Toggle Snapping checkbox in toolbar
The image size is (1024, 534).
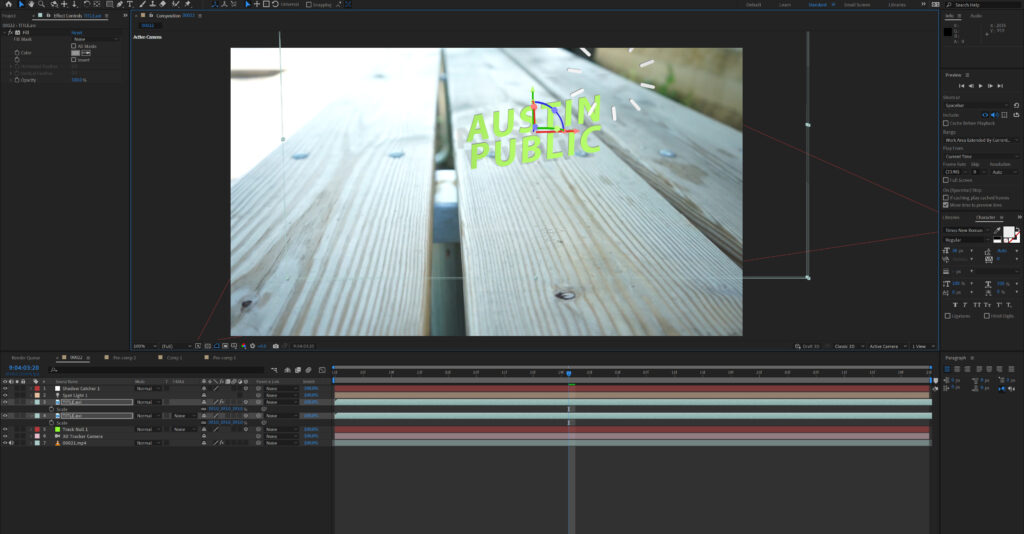pyautogui.click(x=309, y=5)
